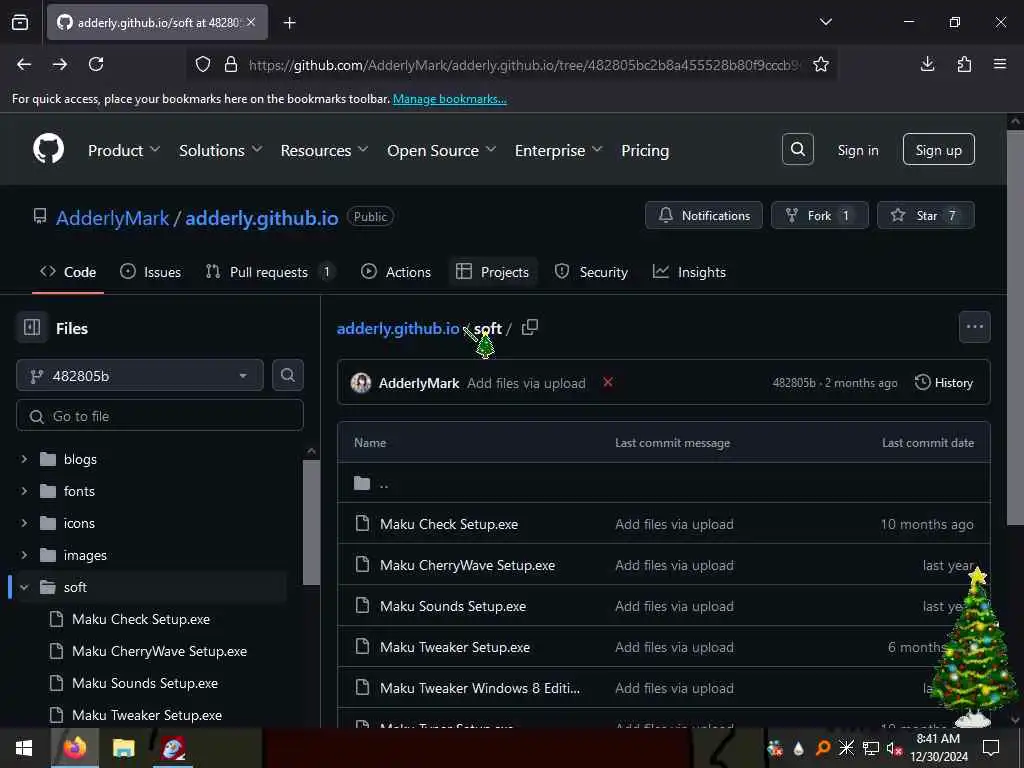1024x768 pixels.
Task: Open the Insights tab
Action: click(x=689, y=272)
